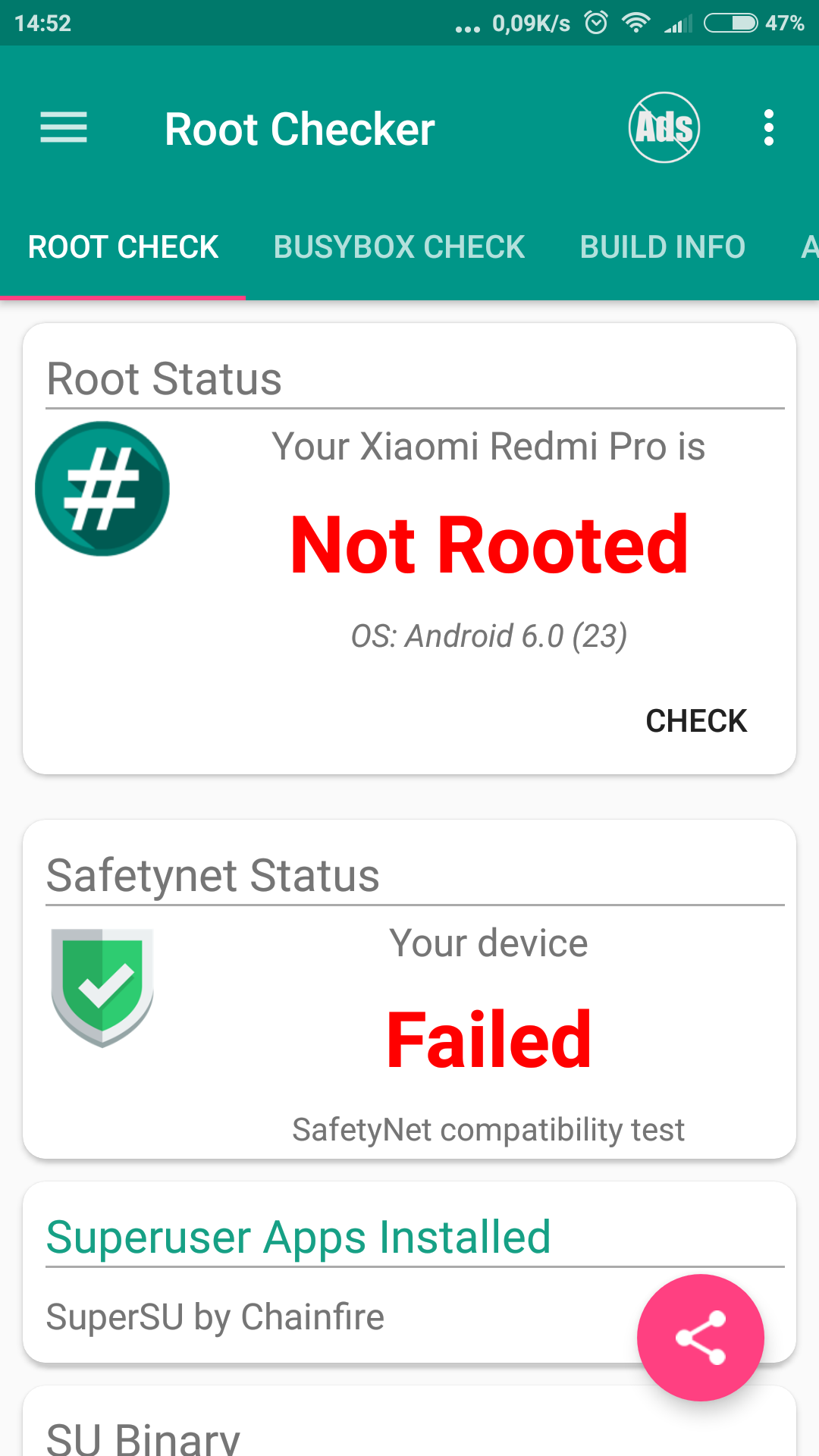Tap the Wi-Fi status bar icon
Screen dimensions: 819x1456
635,23
